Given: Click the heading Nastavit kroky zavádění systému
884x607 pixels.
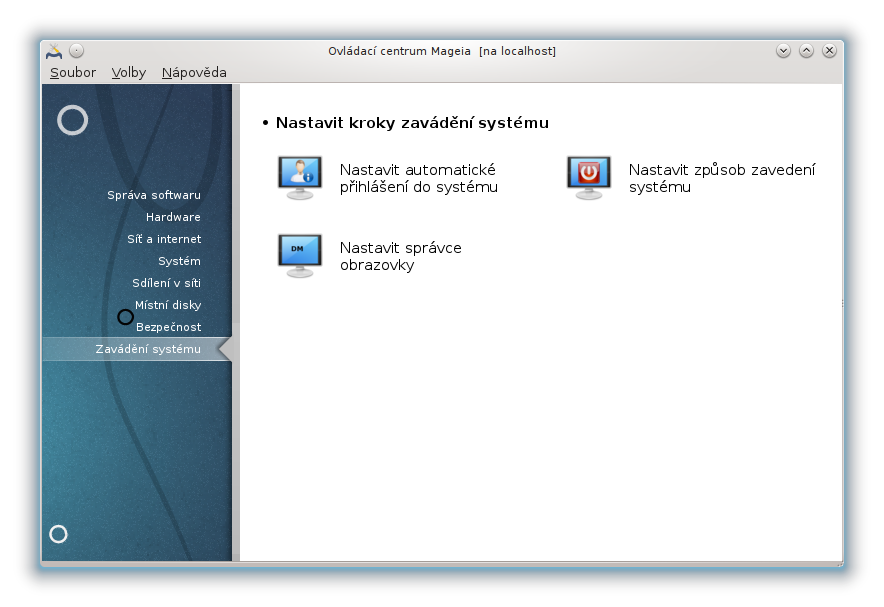Looking at the screenshot, I should click(x=412, y=123).
